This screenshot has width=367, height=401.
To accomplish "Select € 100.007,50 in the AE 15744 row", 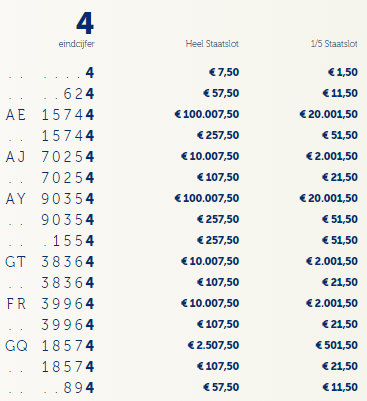I will point(207,114).
